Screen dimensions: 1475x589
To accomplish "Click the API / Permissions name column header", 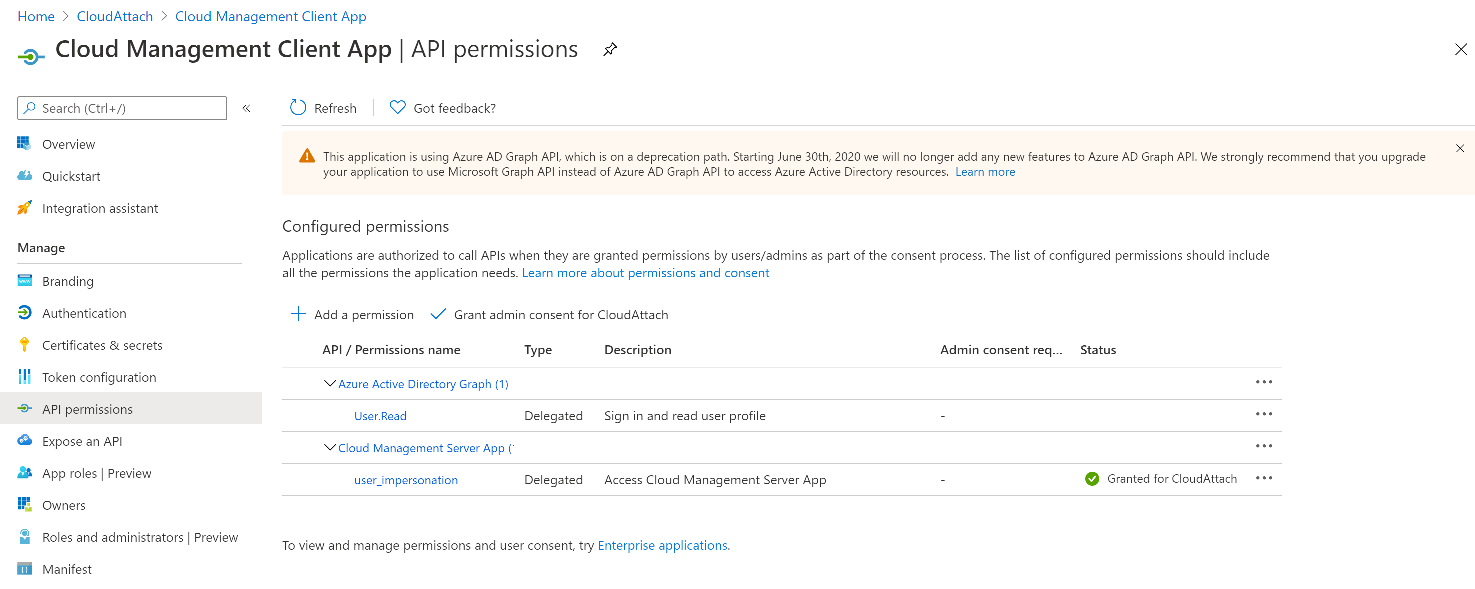I will point(391,350).
